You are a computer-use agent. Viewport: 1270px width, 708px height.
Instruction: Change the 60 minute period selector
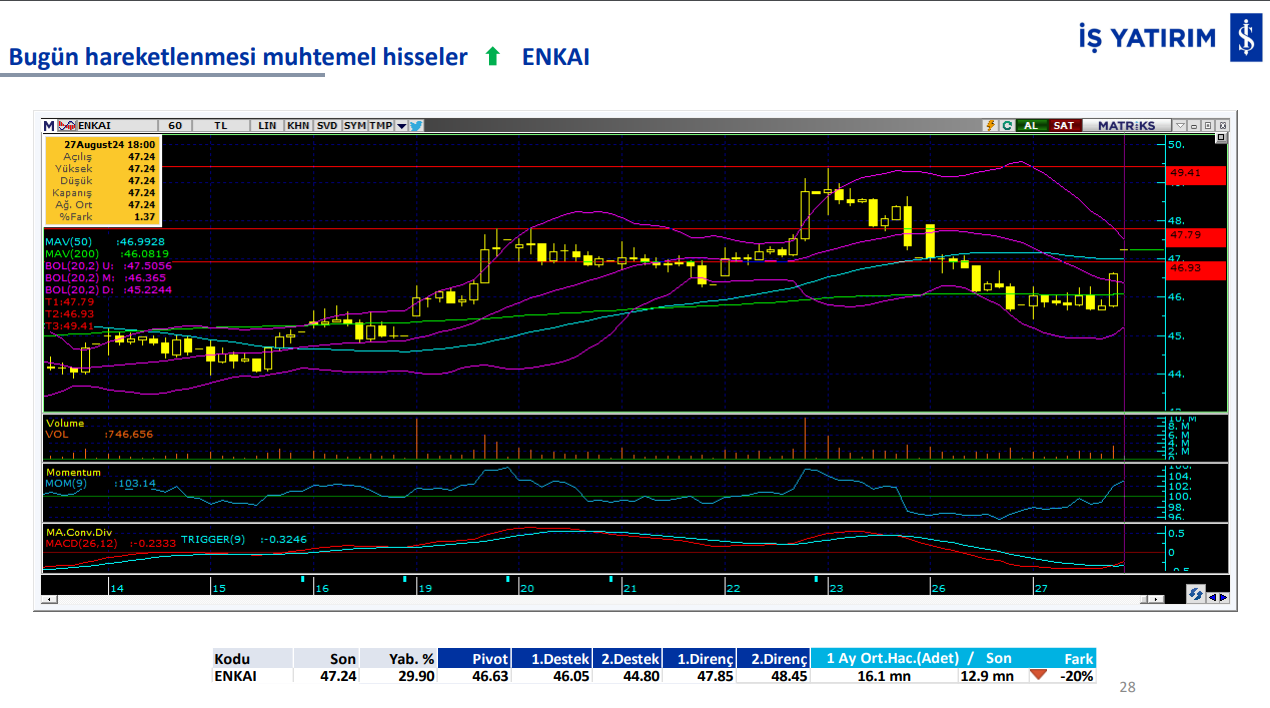pos(176,126)
